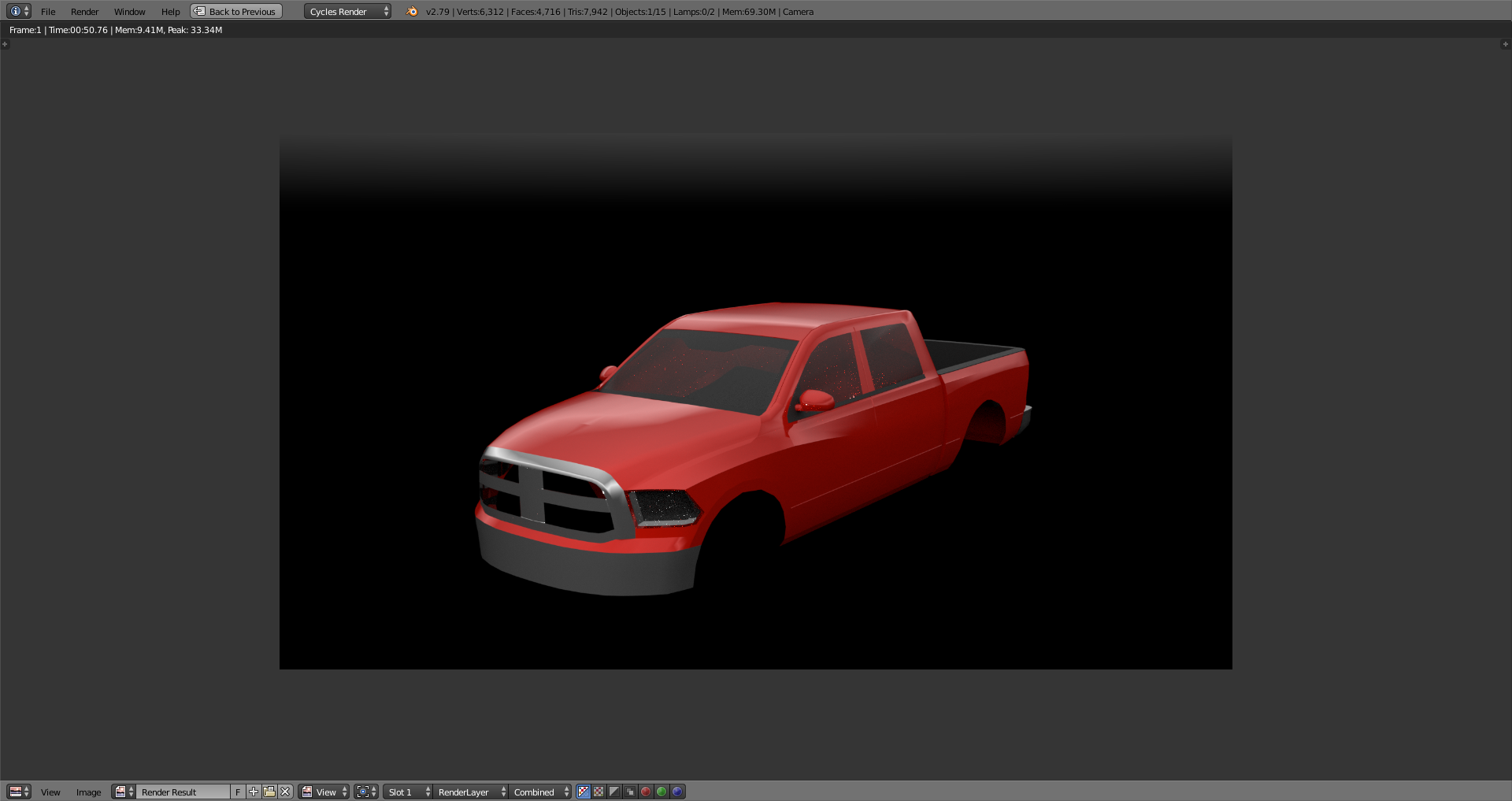
Task: Toggle Blue channel display
Action: click(x=677, y=792)
